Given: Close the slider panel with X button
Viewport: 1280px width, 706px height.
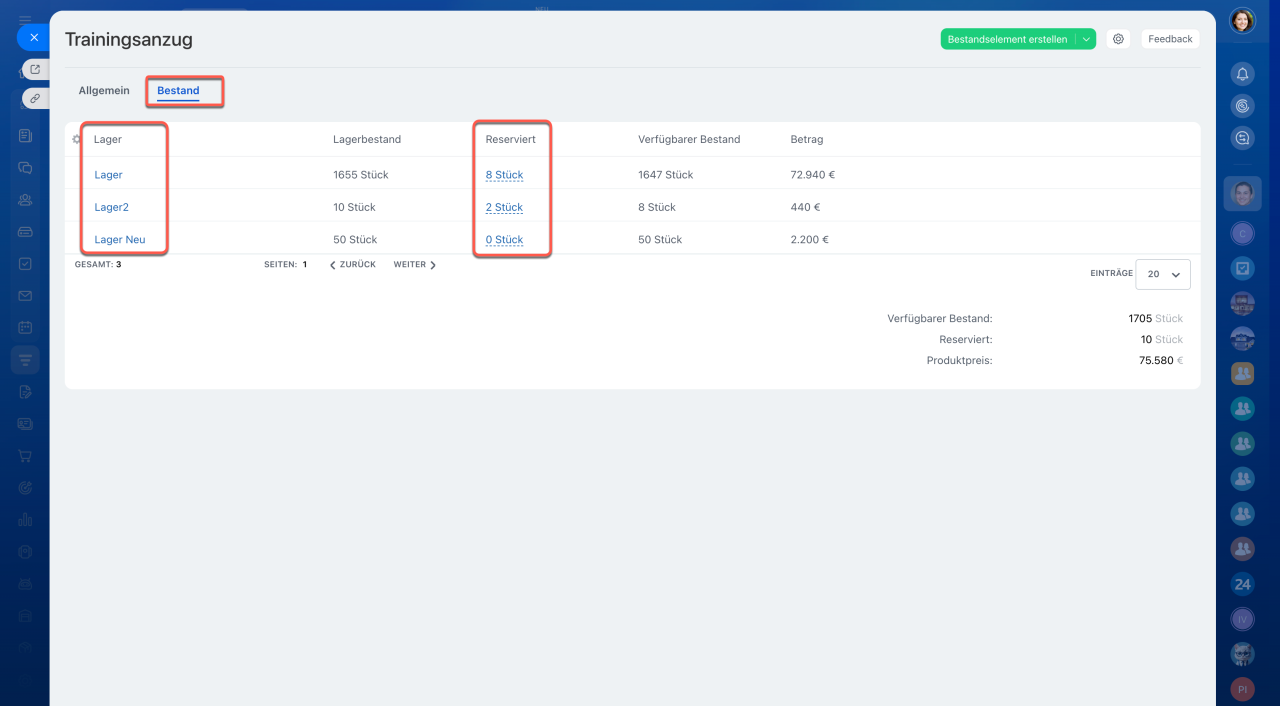Looking at the screenshot, I should point(33,38).
